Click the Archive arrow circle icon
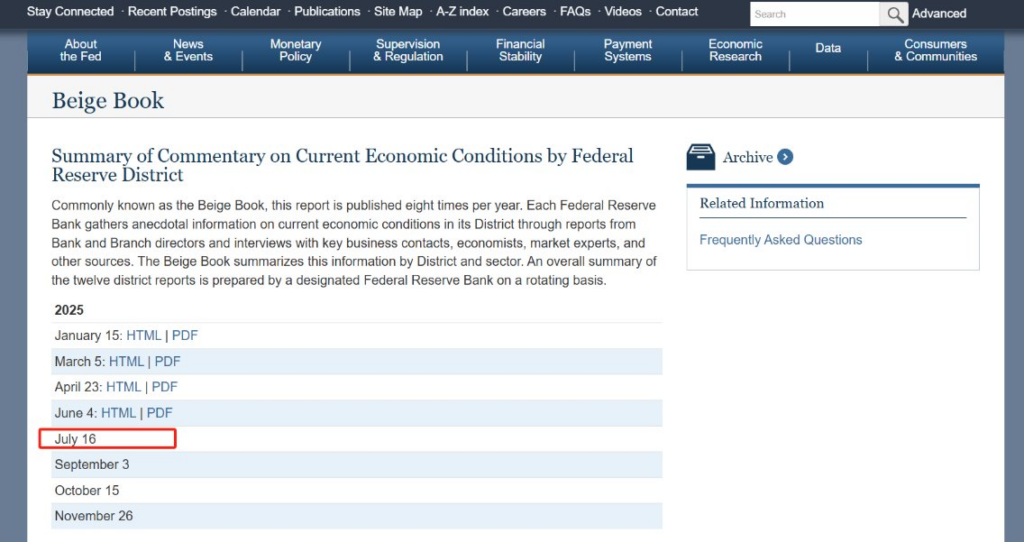The height and width of the screenshot is (542, 1024). (x=785, y=157)
